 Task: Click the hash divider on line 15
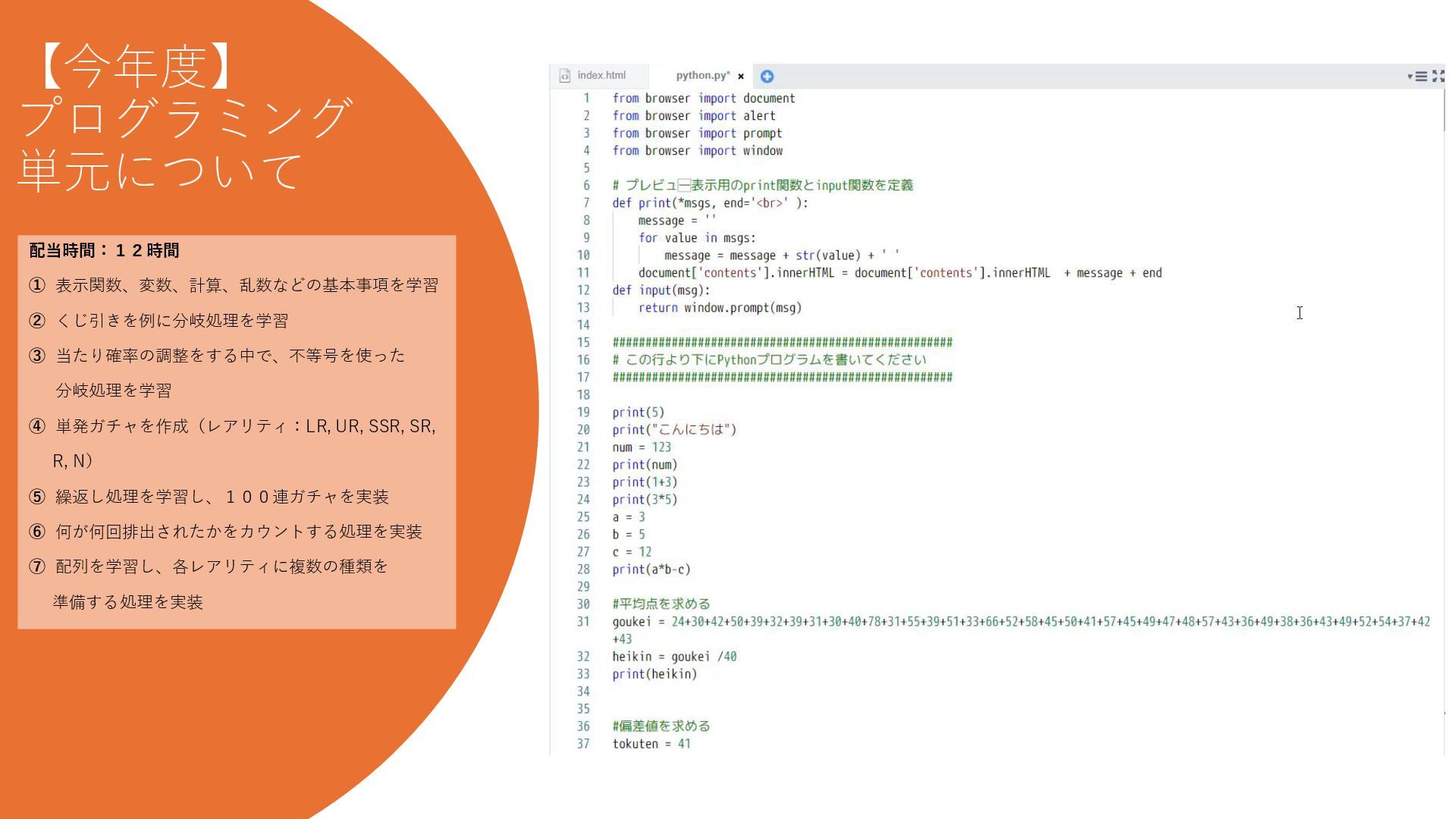coord(782,343)
